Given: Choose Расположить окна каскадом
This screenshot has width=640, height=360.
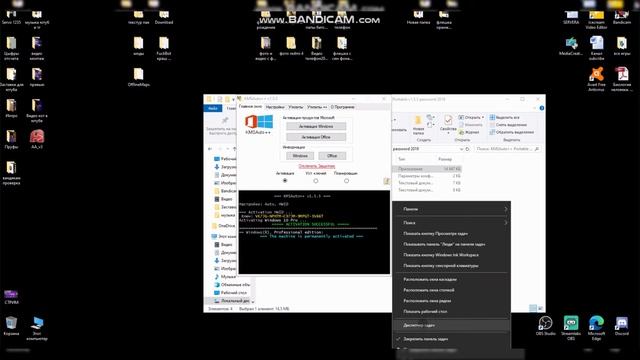Looking at the screenshot, I should (x=451, y=280).
